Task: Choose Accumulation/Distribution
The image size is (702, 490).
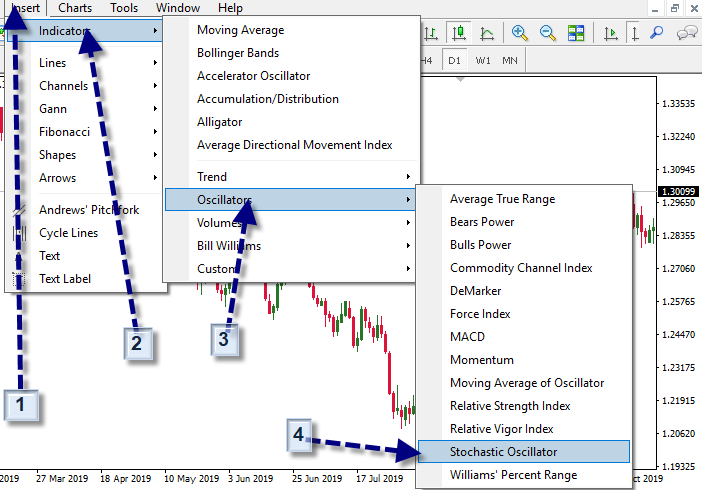Action: tap(290, 99)
